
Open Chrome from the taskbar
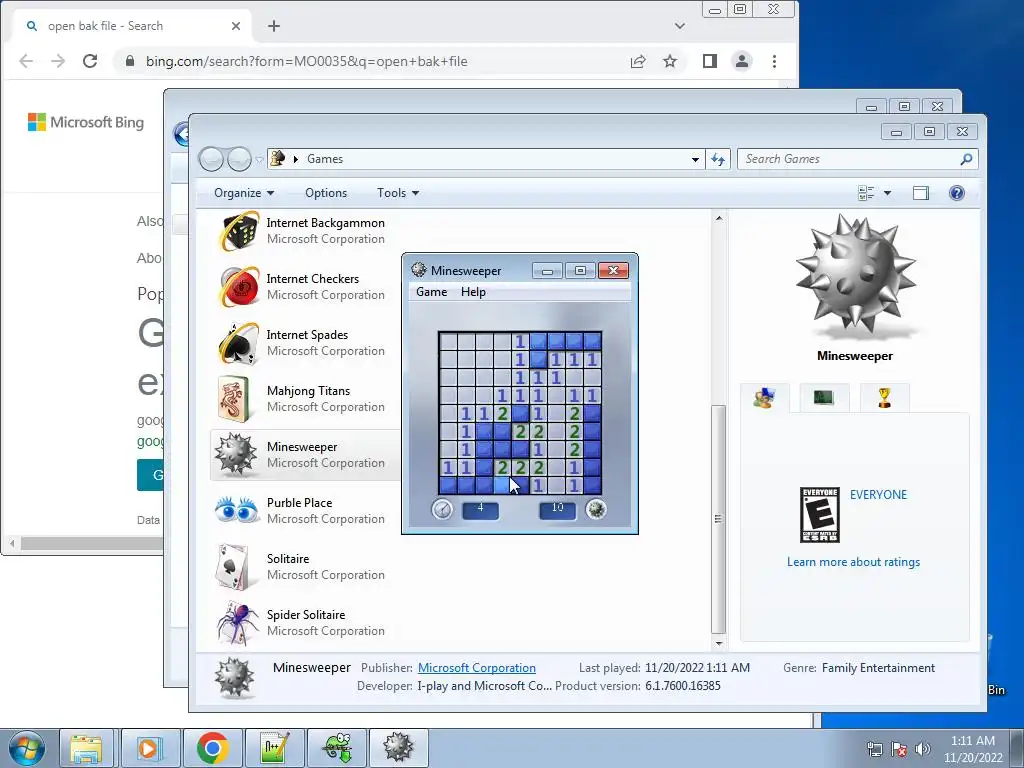coord(212,748)
